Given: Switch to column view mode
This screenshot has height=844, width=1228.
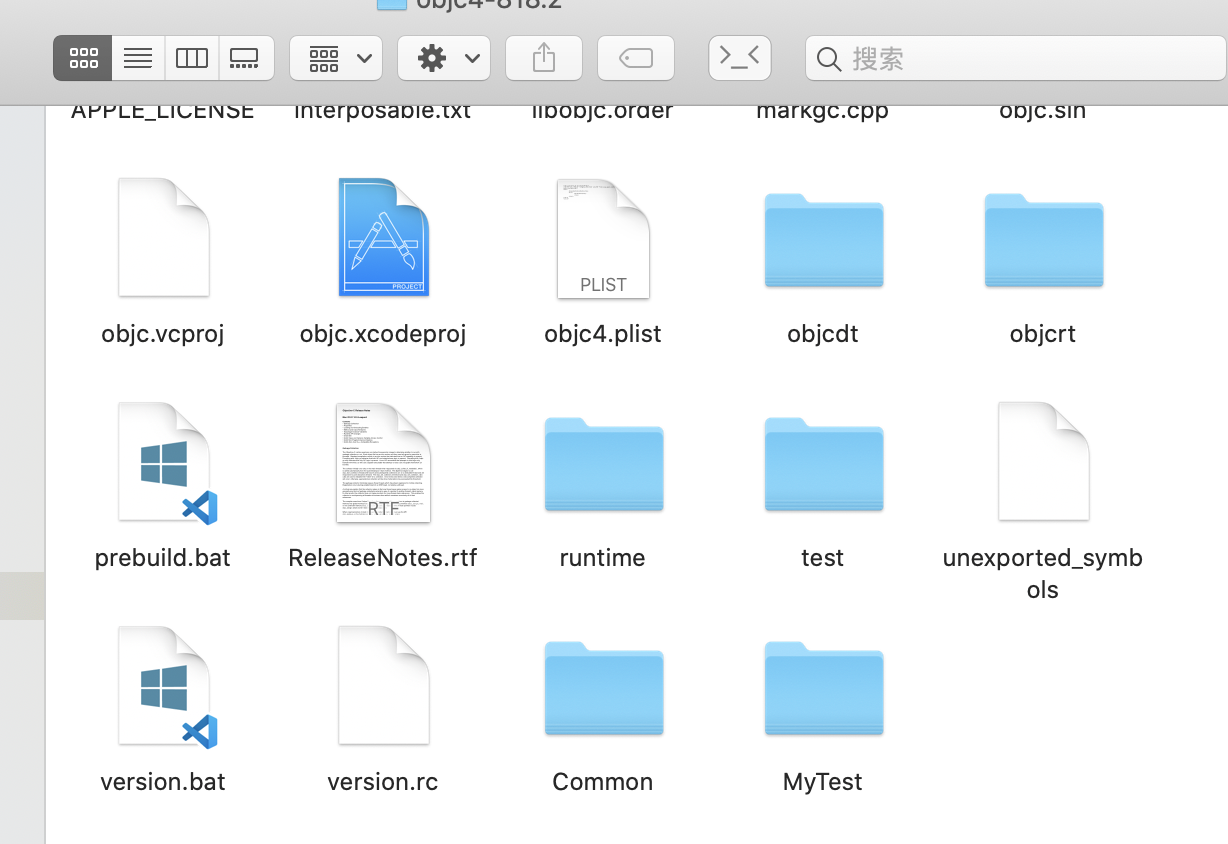Looking at the screenshot, I should point(192,58).
